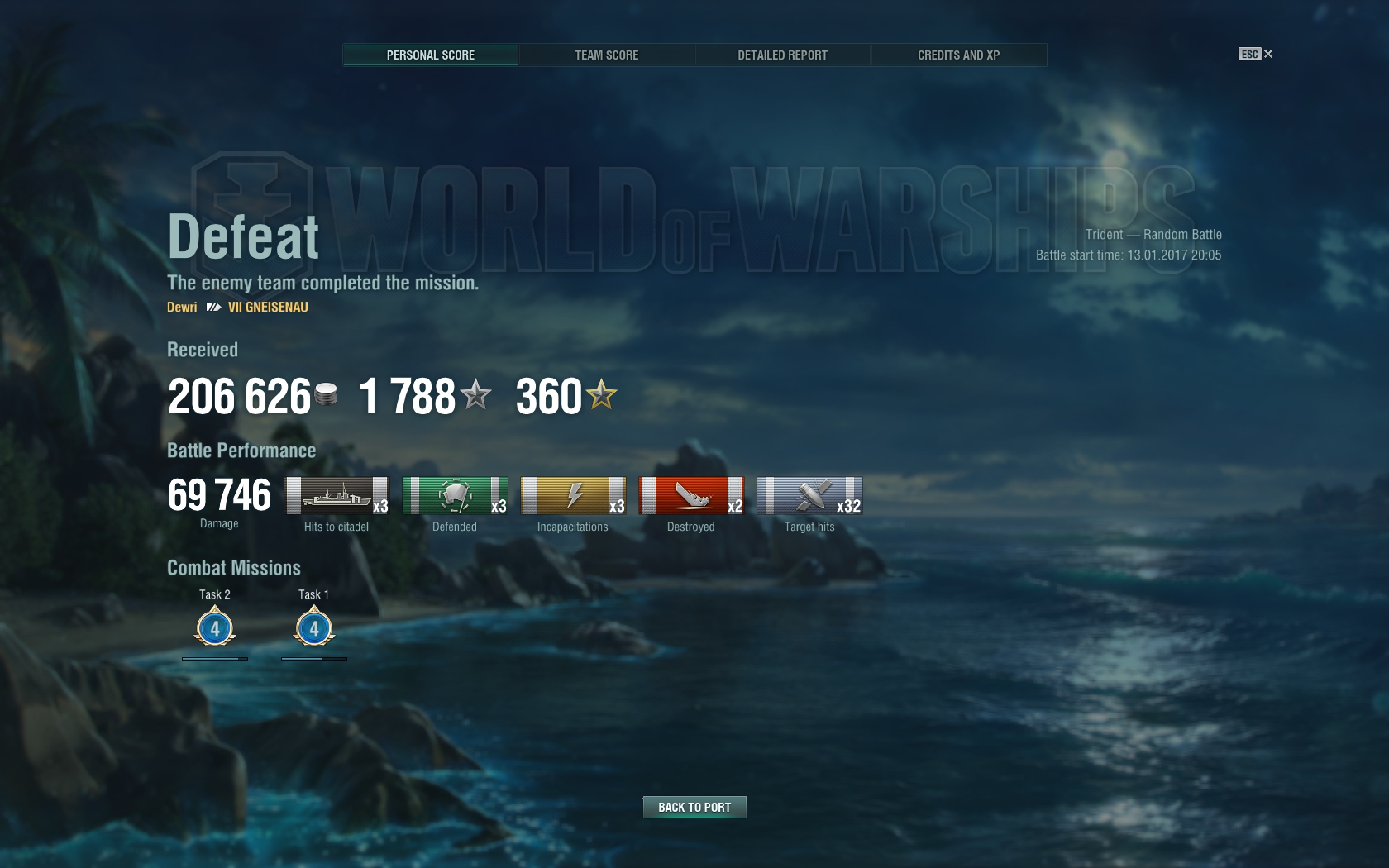This screenshot has height=868, width=1389.
Task: Click the Task 1 mission badge
Action: 314,627
